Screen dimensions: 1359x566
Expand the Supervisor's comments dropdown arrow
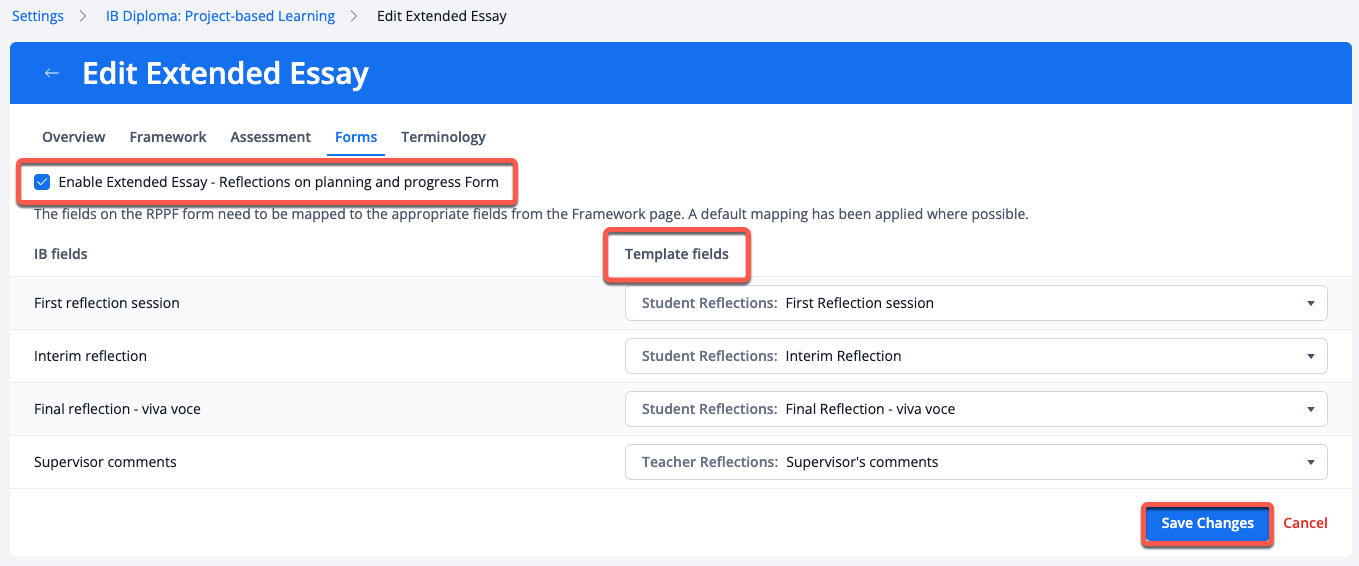tap(1310, 462)
